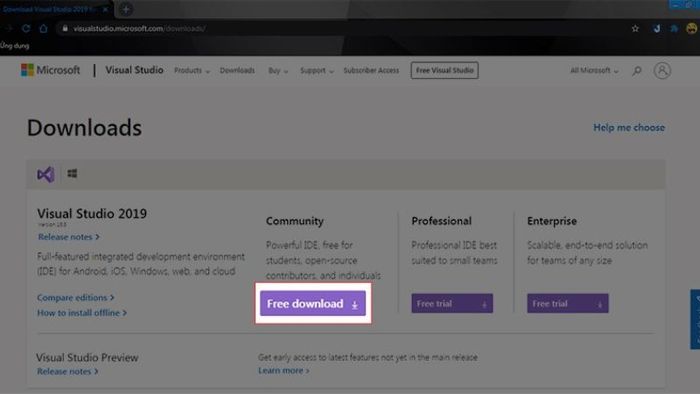Click the J extension icon

click(657, 29)
